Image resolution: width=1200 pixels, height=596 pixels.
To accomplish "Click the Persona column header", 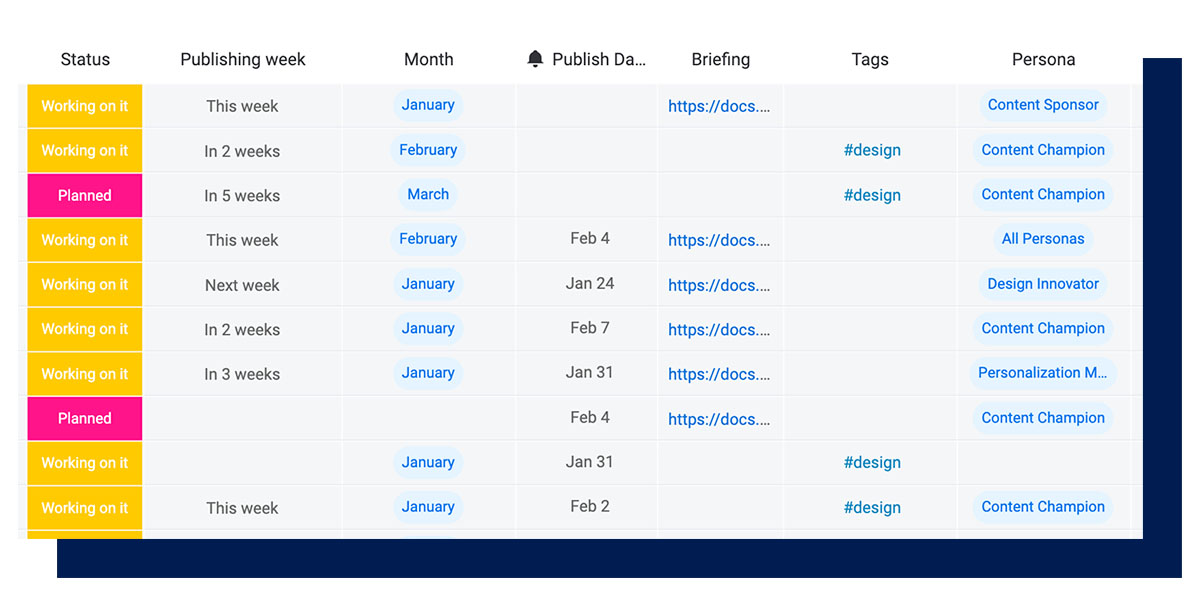I will click(x=1043, y=59).
